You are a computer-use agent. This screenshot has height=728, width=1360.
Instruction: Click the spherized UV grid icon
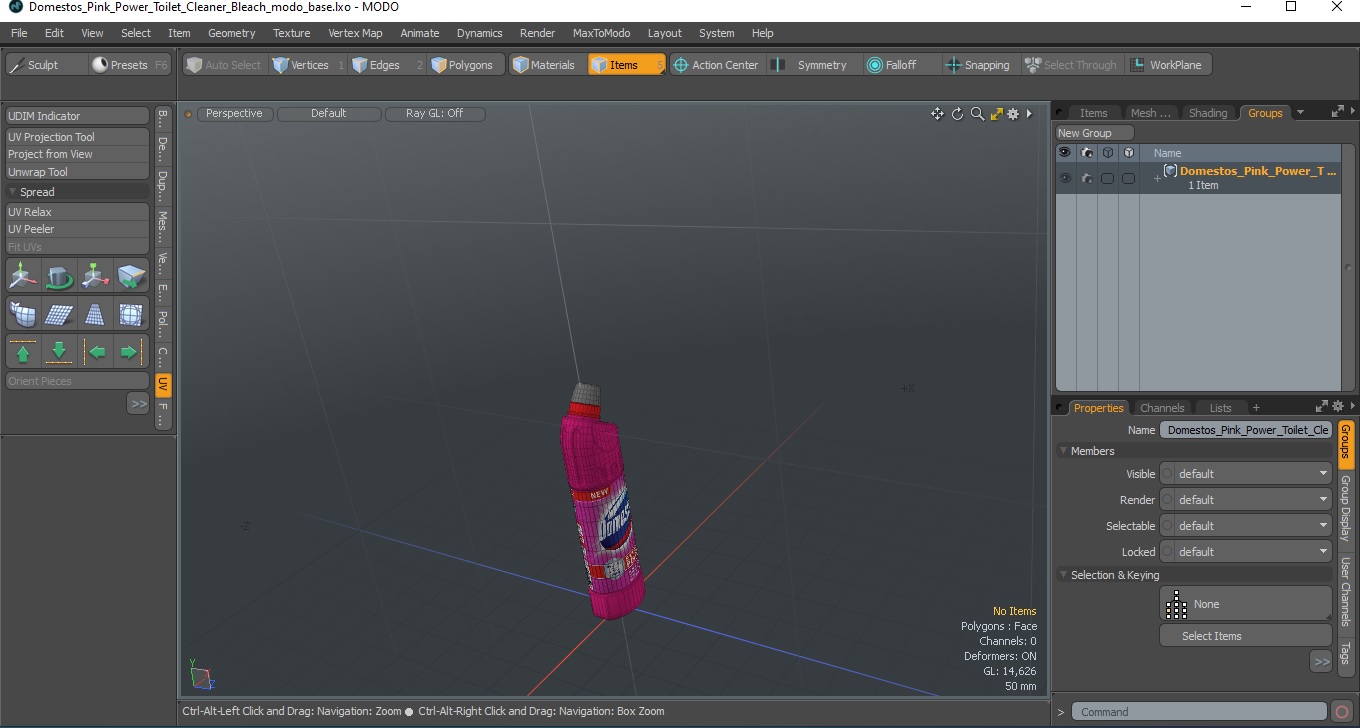coord(131,314)
